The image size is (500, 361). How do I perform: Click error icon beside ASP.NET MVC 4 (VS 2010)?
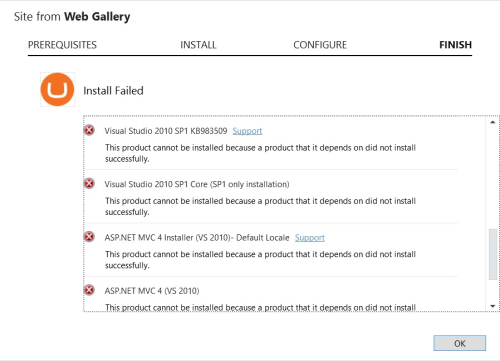(89, 290)
